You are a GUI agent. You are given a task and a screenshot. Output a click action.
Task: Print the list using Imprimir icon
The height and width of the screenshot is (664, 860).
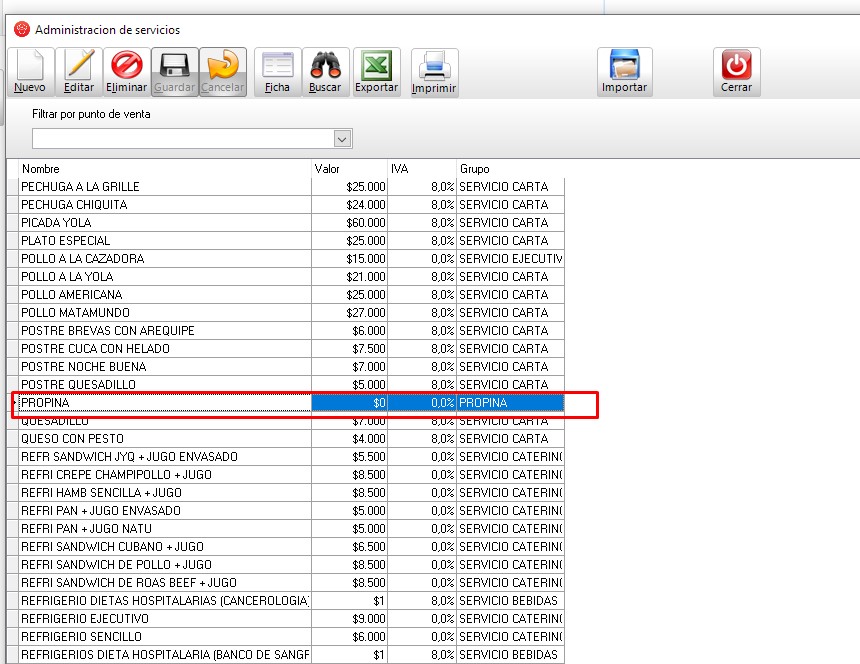(x=434, y=72)
